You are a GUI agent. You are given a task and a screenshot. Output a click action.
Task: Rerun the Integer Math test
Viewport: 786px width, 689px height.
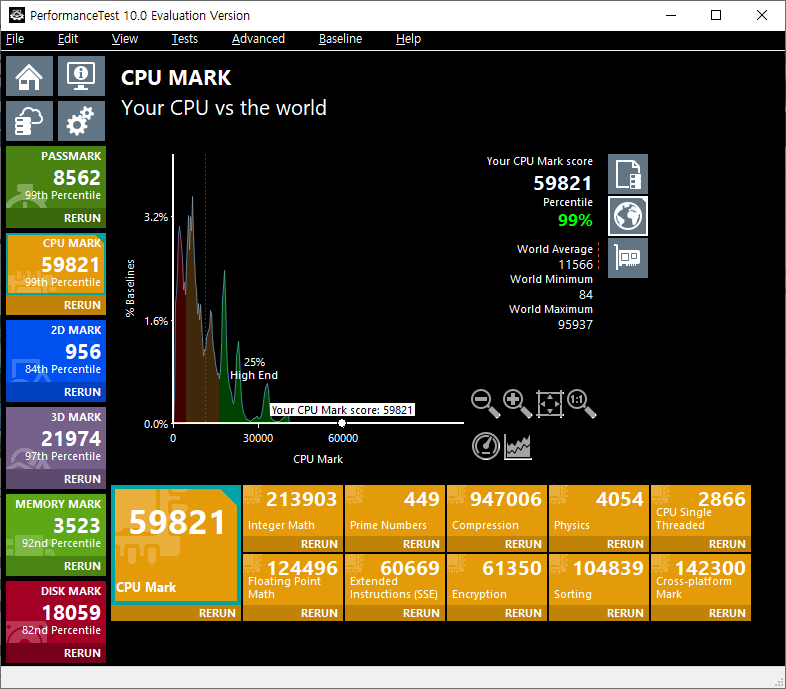tap(319, 544)
